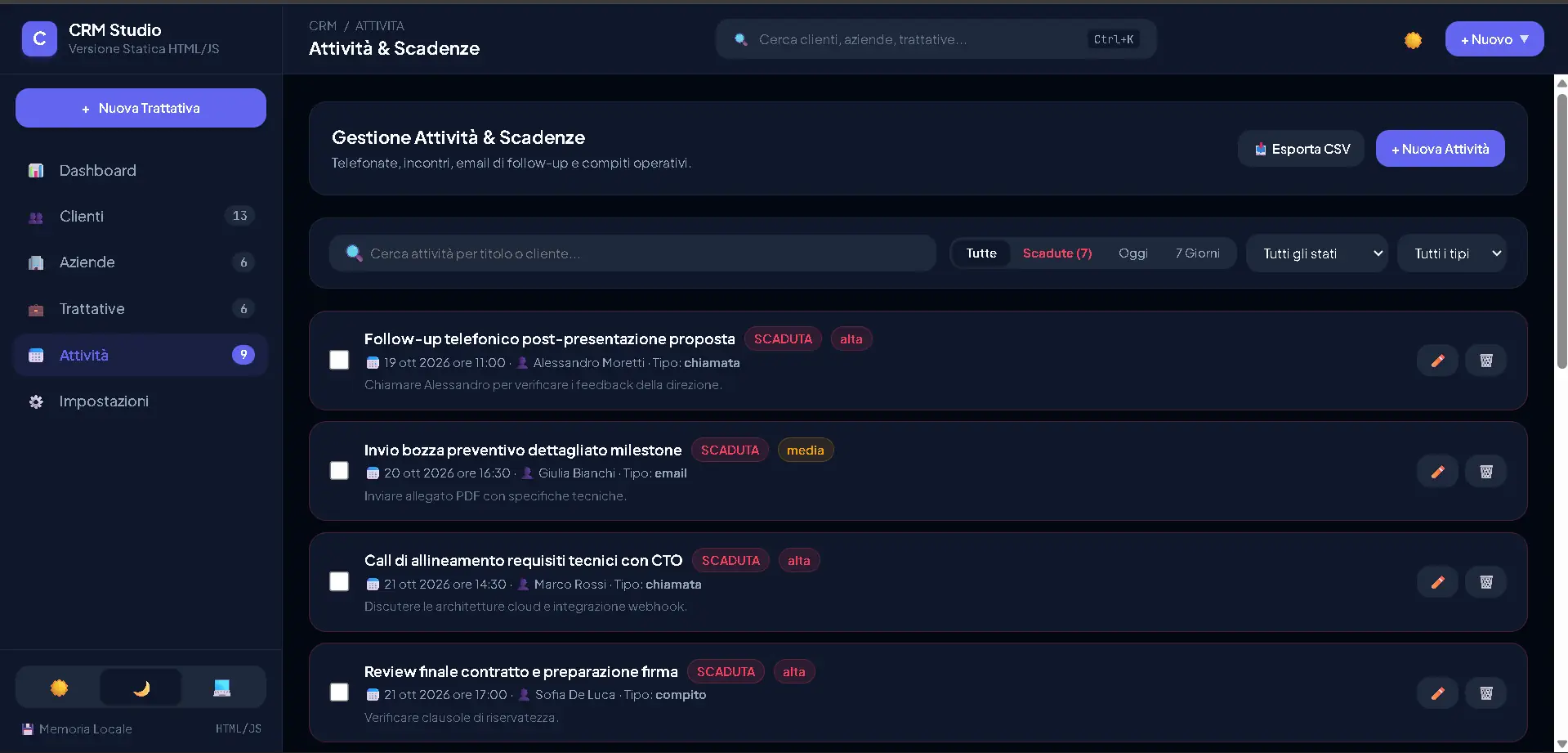1568x753 pixels.
Task: Click the Esporta CSV button
Action: (x=1301, y=149)
